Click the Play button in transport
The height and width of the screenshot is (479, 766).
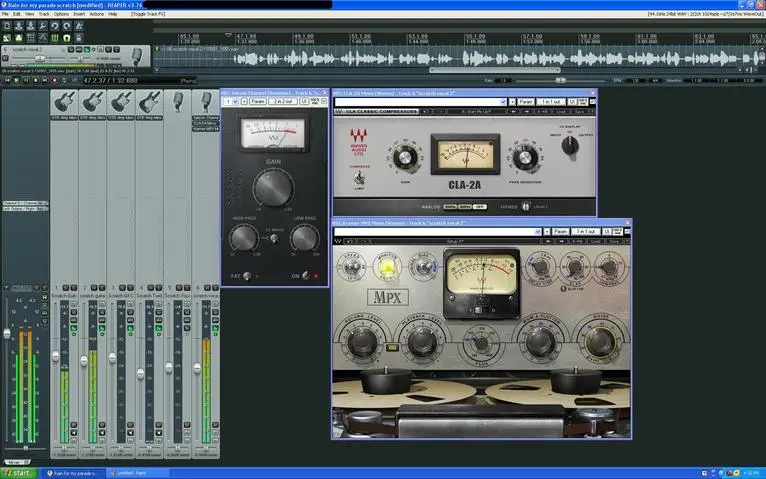click(x=16, y=80)
